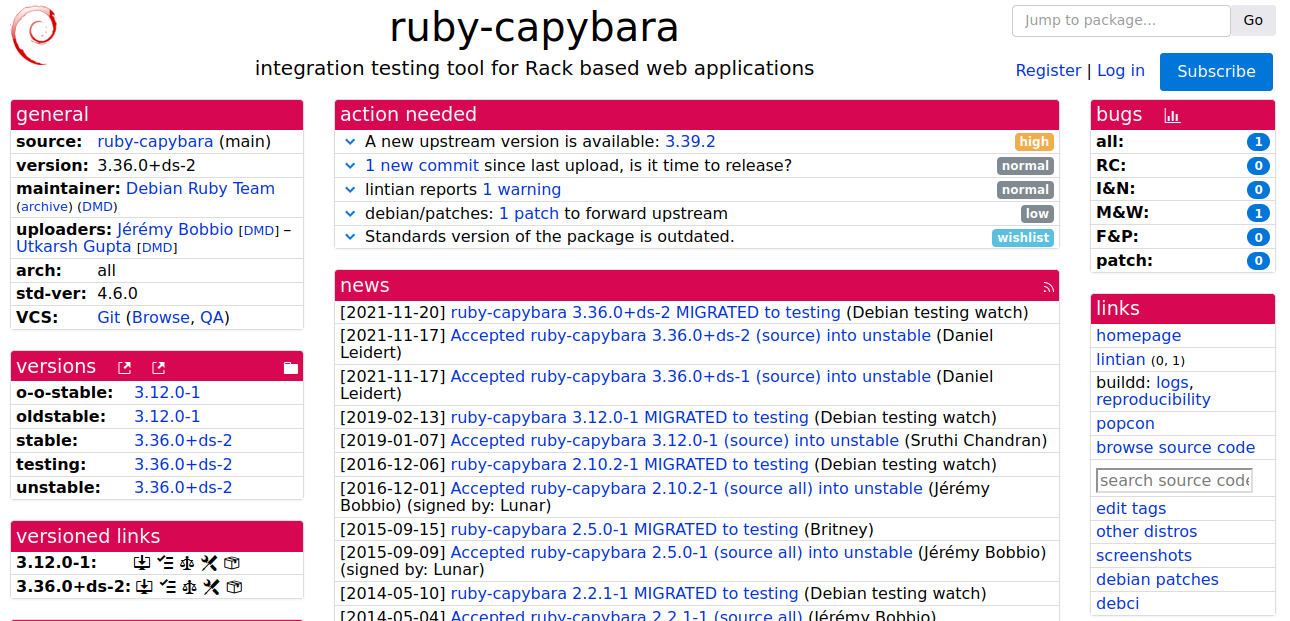1290x621 pixels.
Task: Open the patch bugs count badge
Action: pyautogui.click(x=1258, y=261)
